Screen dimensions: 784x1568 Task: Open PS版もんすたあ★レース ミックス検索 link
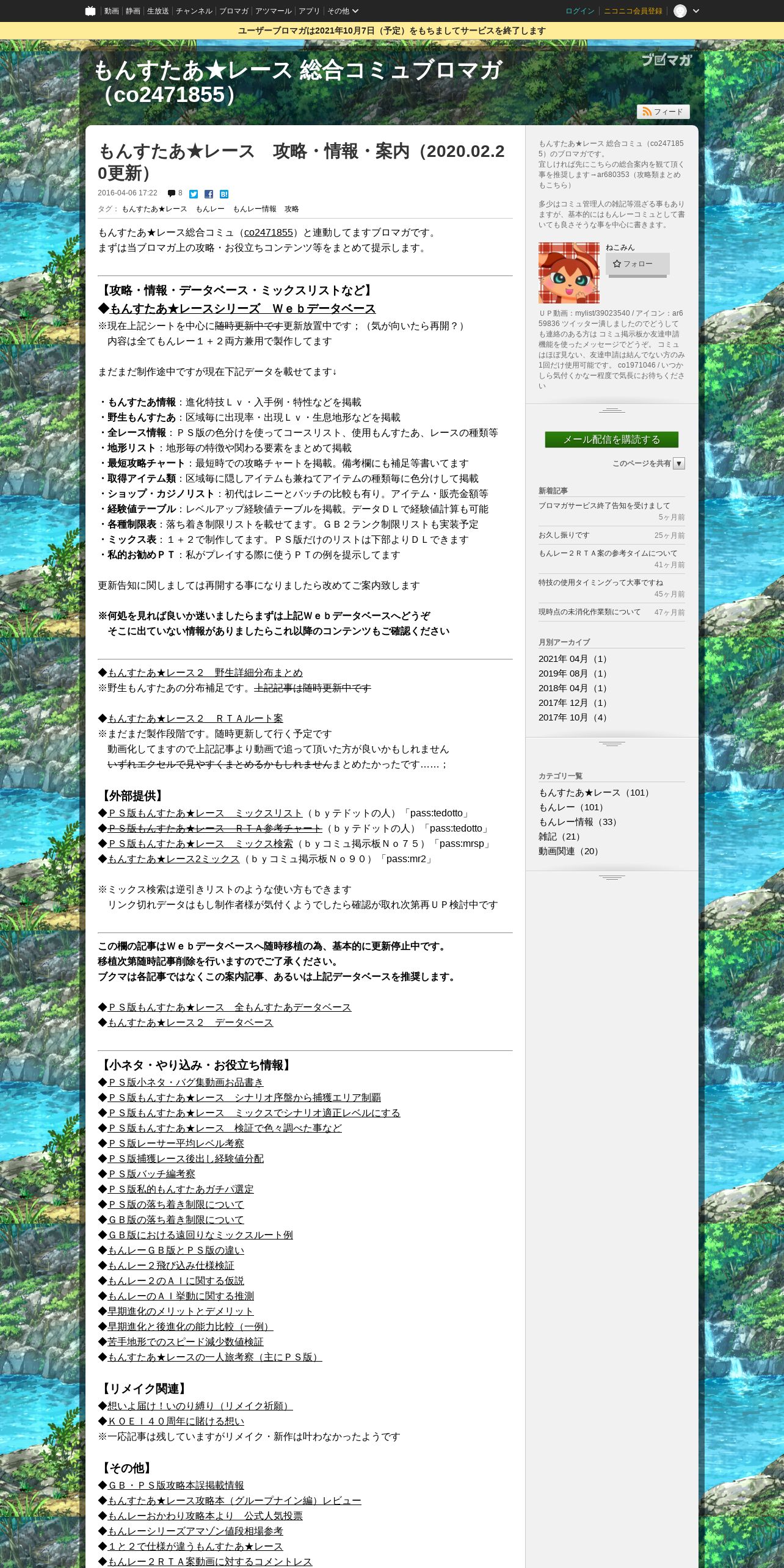coord(200,844)
